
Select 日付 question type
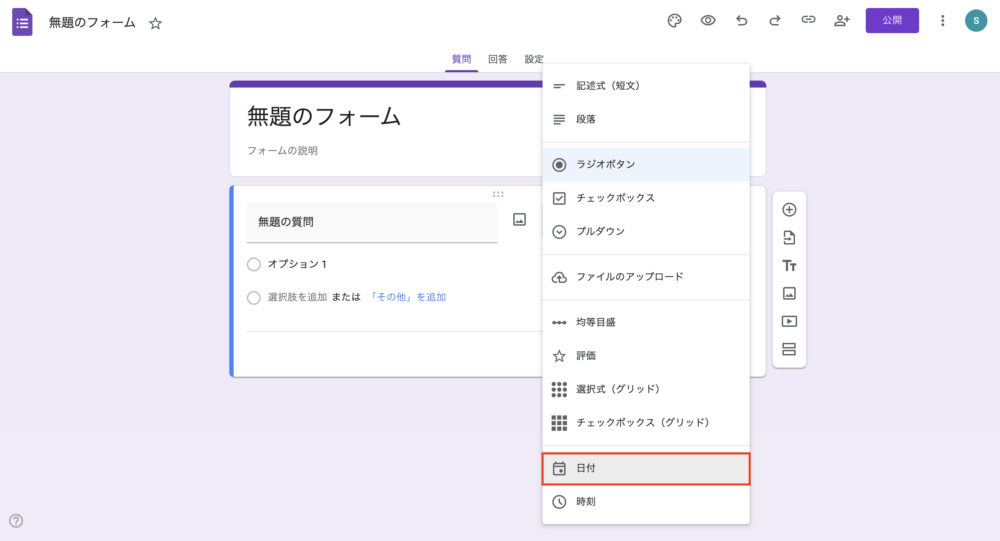646,468
